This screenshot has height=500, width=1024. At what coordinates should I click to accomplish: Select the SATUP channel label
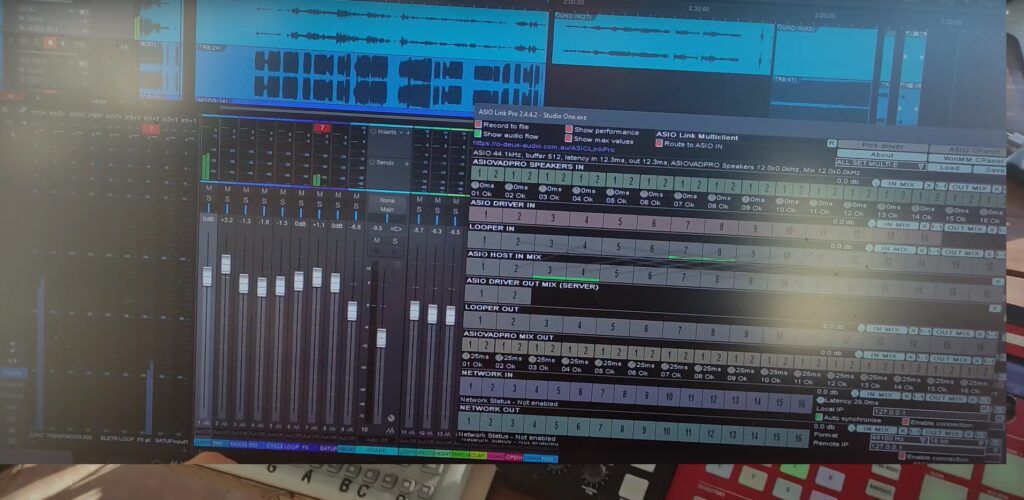pyautogui.click(x=328, y=448)
